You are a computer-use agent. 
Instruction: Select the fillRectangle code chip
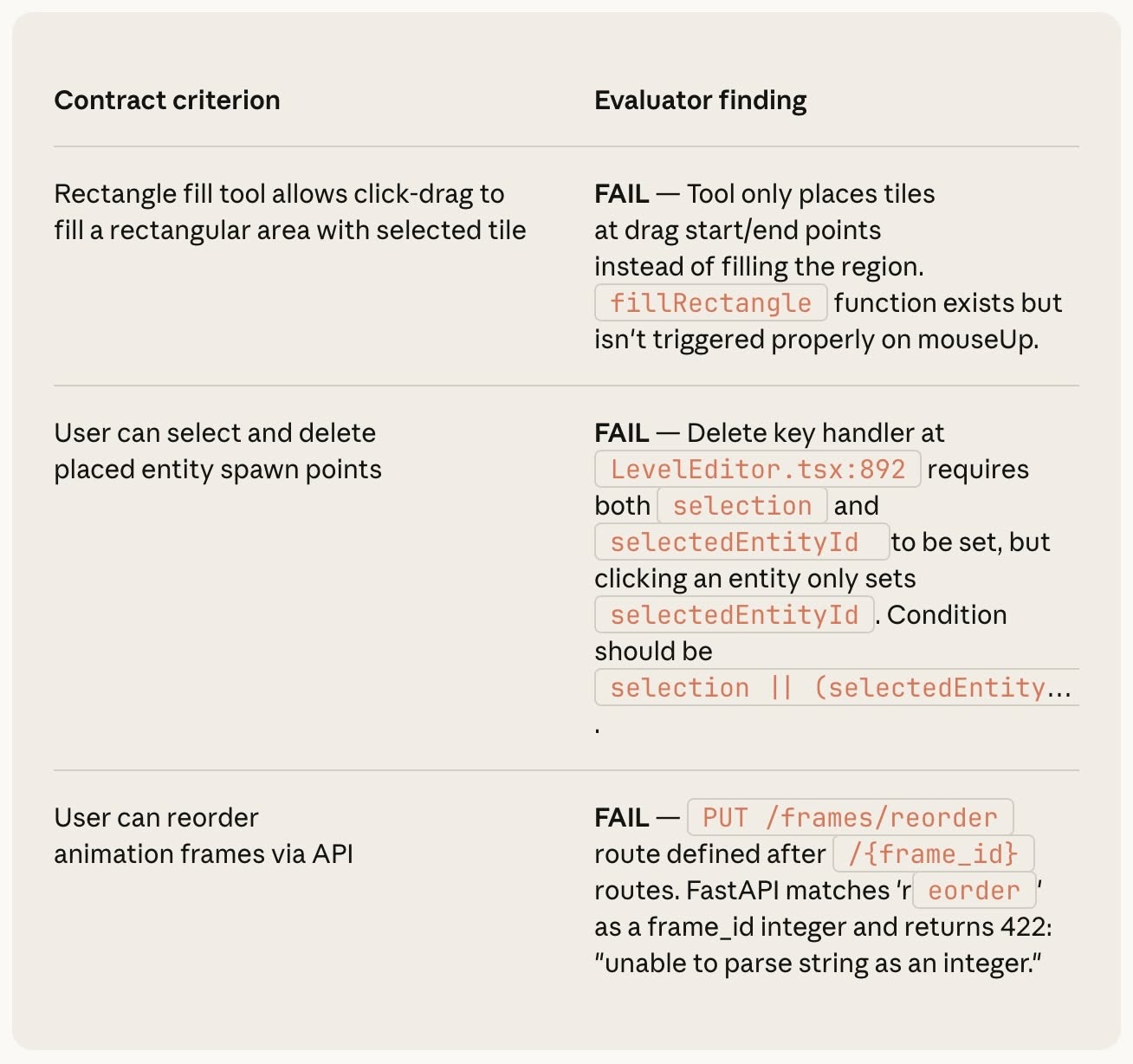coord(711,303)
